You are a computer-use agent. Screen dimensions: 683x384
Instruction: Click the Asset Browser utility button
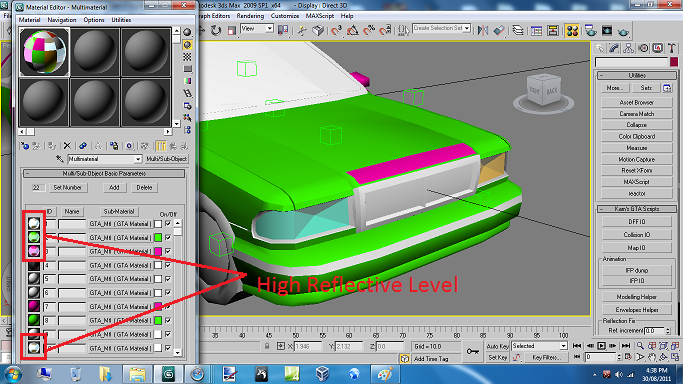[x=636, y=102]
